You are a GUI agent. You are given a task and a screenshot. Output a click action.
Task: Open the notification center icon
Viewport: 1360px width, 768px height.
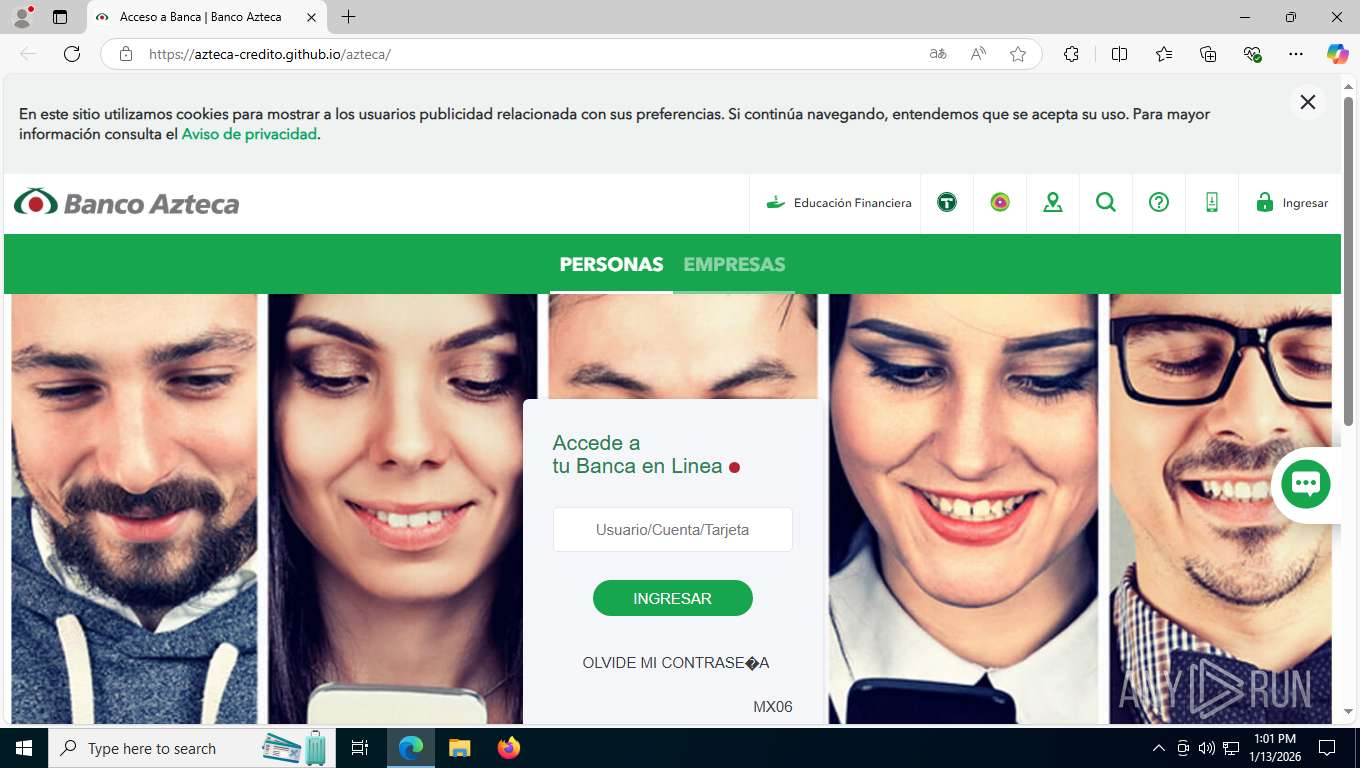click(x=1327, y=748)
